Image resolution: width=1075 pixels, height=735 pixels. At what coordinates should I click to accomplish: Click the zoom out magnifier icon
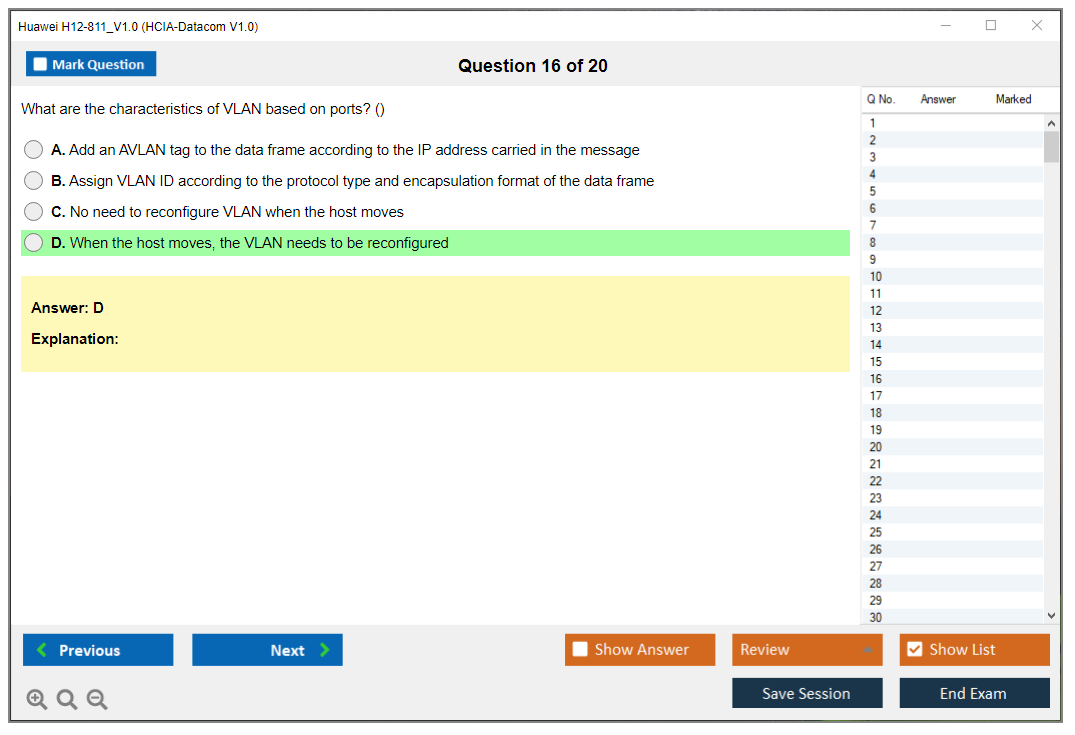tap(97, 700)
